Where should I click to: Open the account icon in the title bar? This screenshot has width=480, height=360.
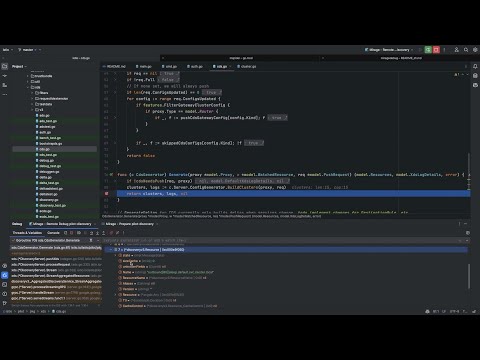pos(456,50)
